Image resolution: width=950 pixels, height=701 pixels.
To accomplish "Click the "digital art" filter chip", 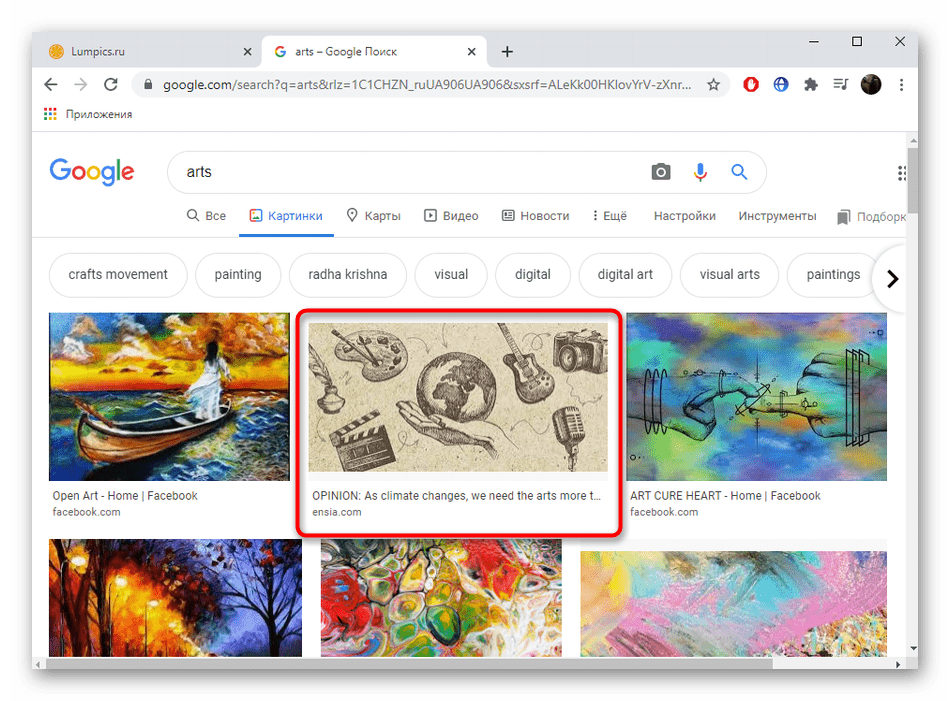I will click(625, 275).
